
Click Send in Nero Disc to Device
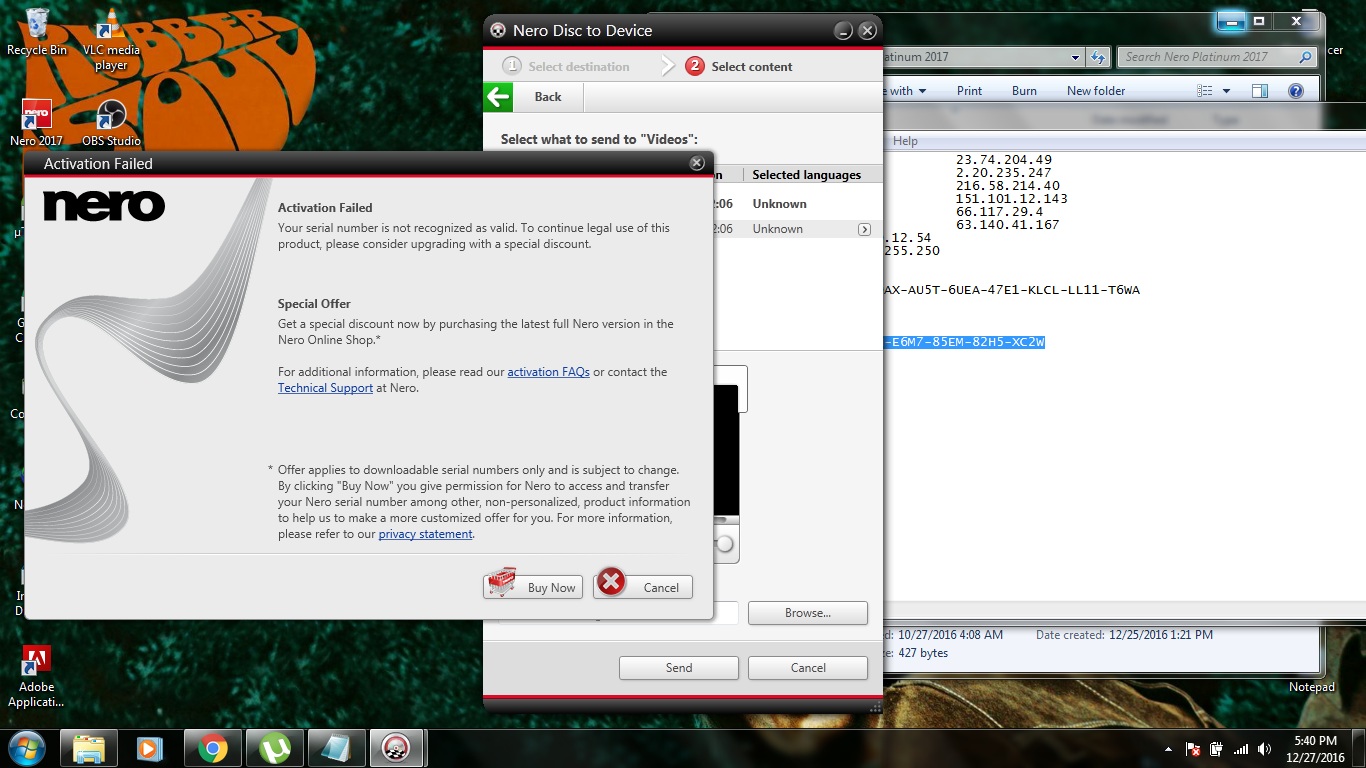point(679,668)
